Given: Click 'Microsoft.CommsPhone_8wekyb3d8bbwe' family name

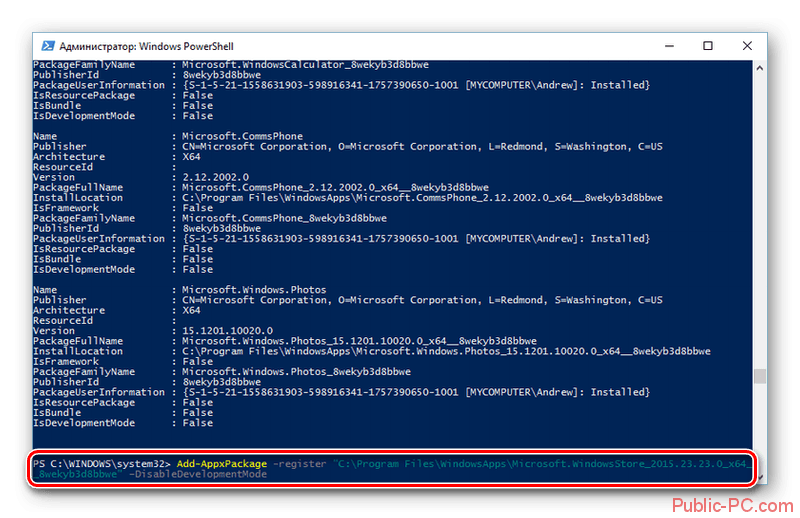Looking at the screenshot, I should [284, 218].
